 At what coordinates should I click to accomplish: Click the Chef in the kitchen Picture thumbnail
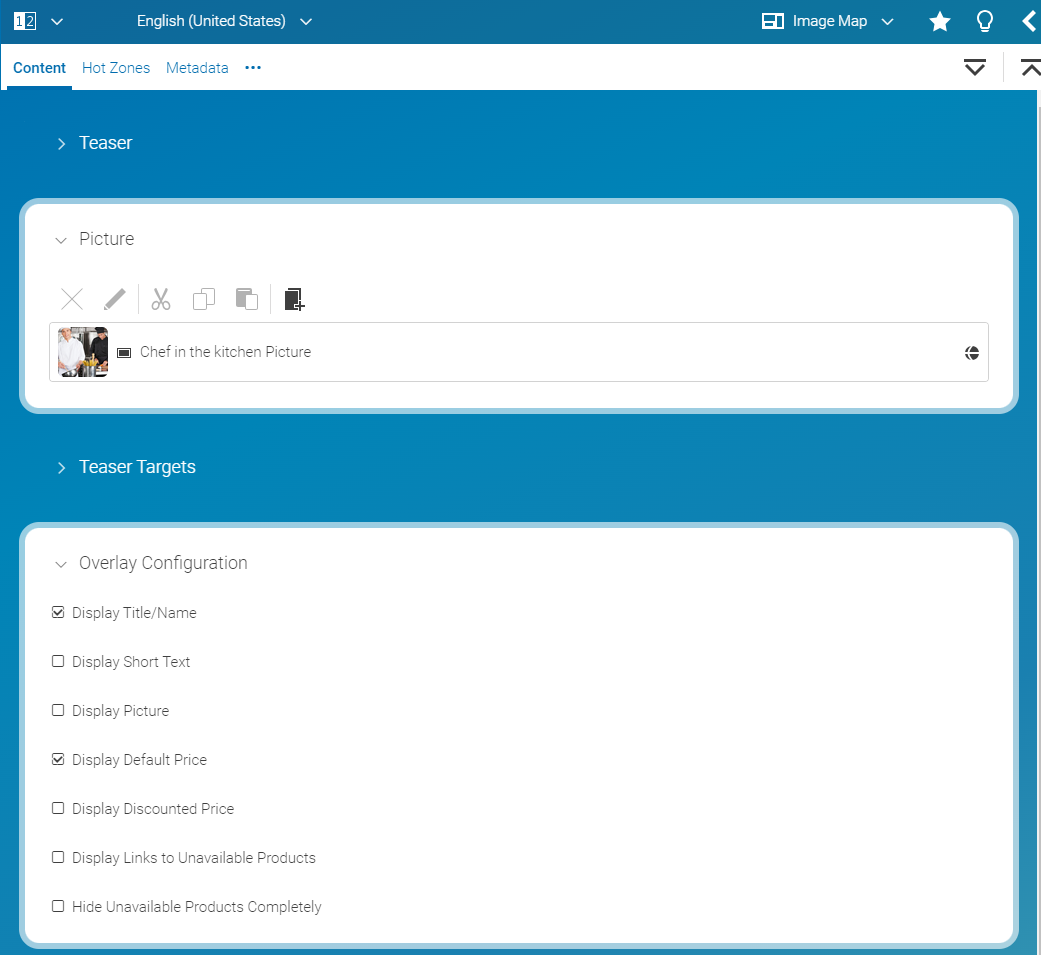click(82, 352)
